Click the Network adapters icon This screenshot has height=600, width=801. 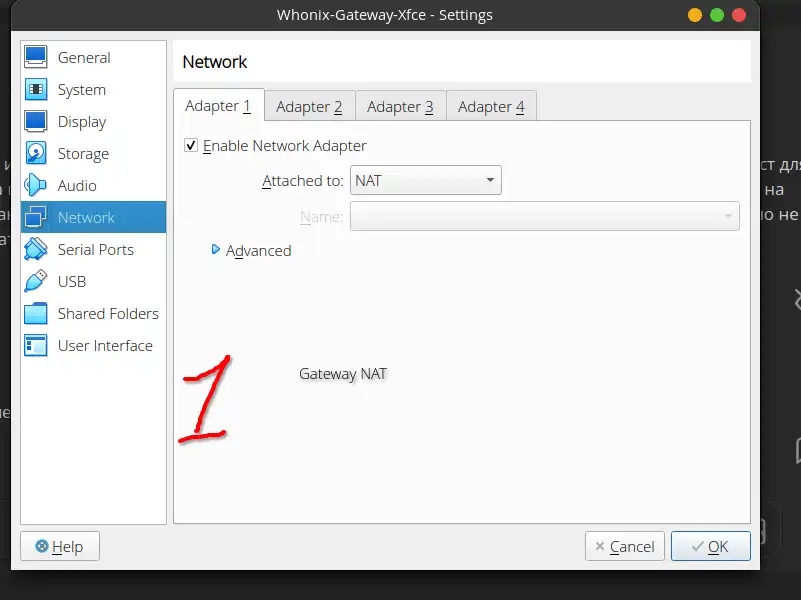[x=35, y=217]
